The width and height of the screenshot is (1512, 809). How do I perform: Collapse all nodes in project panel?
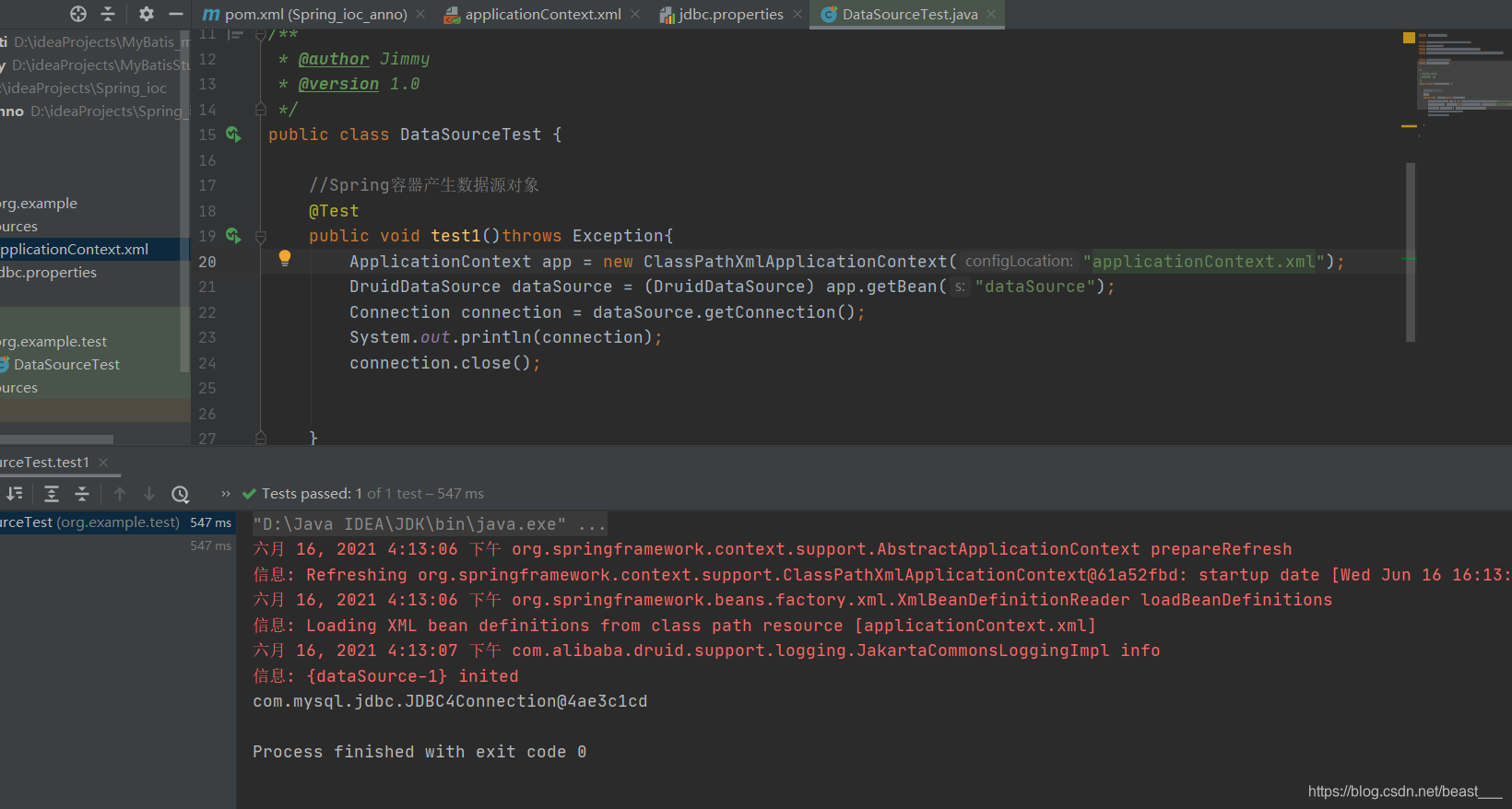click(x=108, y=14)
